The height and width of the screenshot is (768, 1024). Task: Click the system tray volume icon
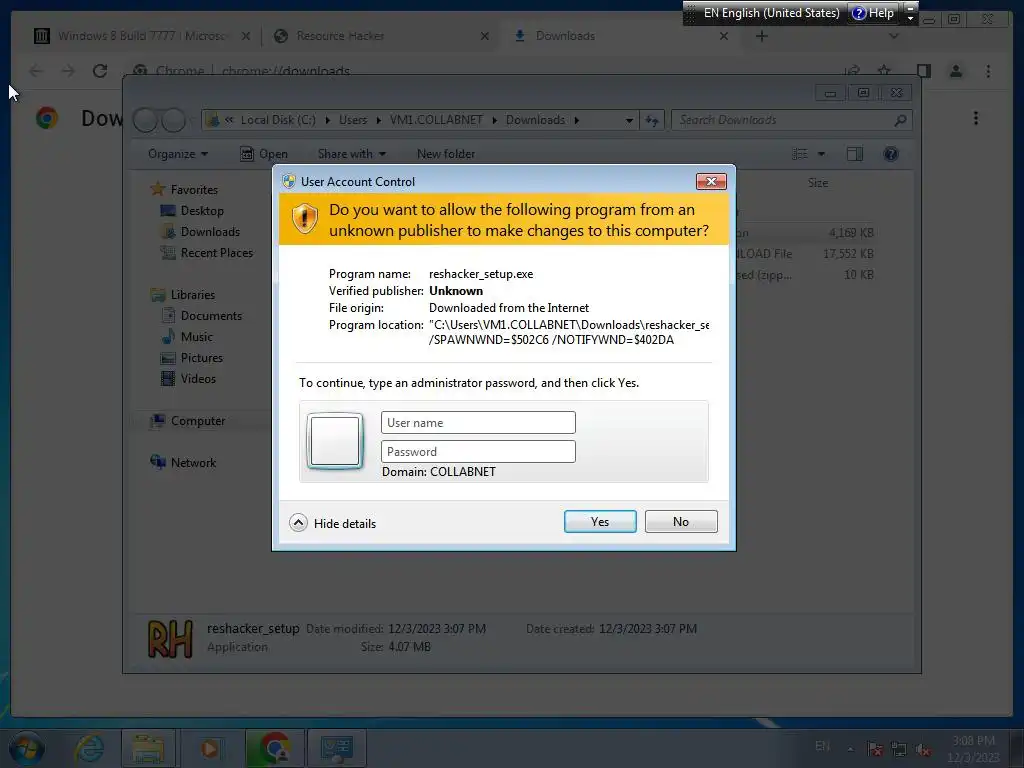click(923, 750)
